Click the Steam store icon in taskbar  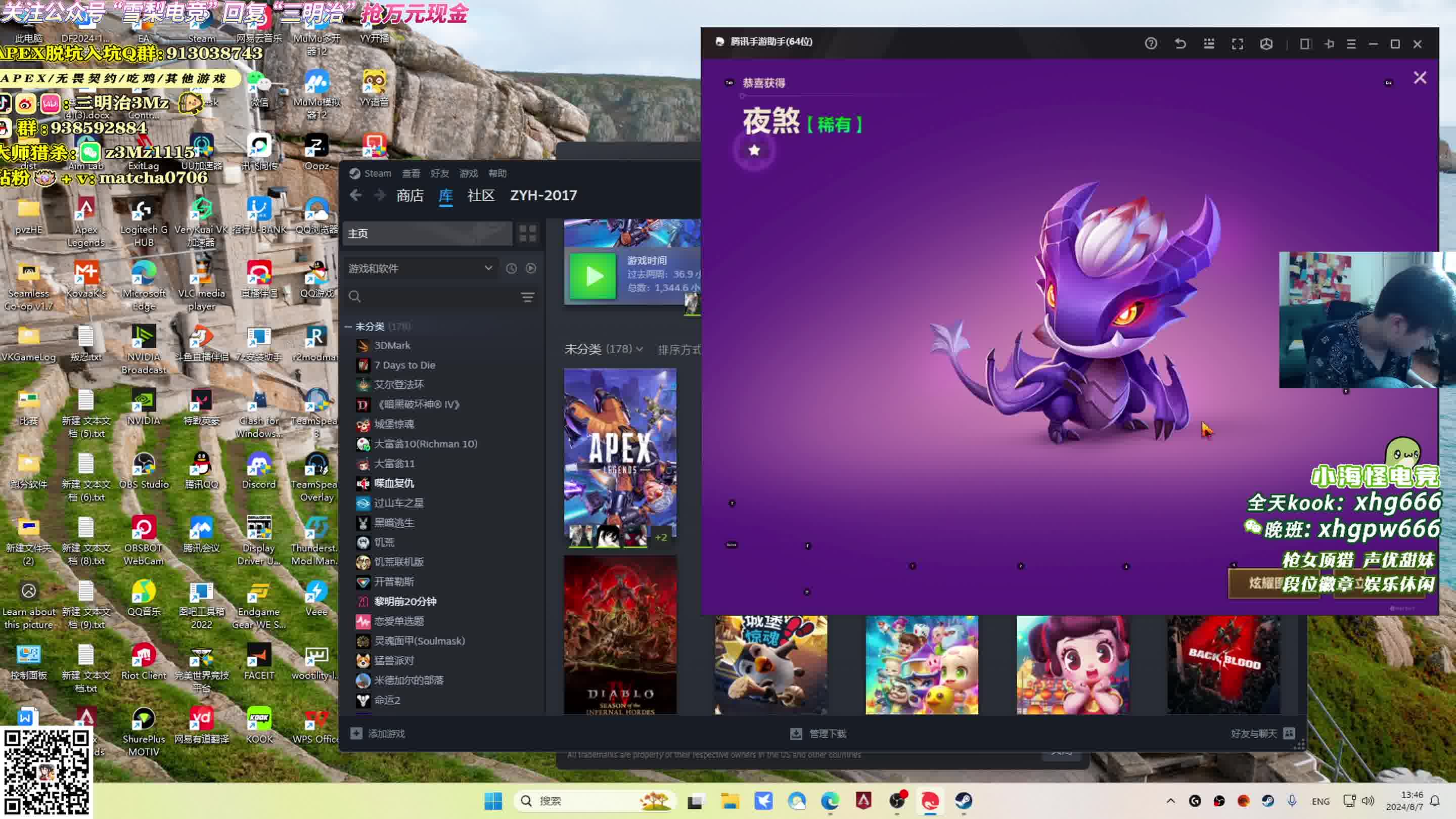click(x=964, y=800)
